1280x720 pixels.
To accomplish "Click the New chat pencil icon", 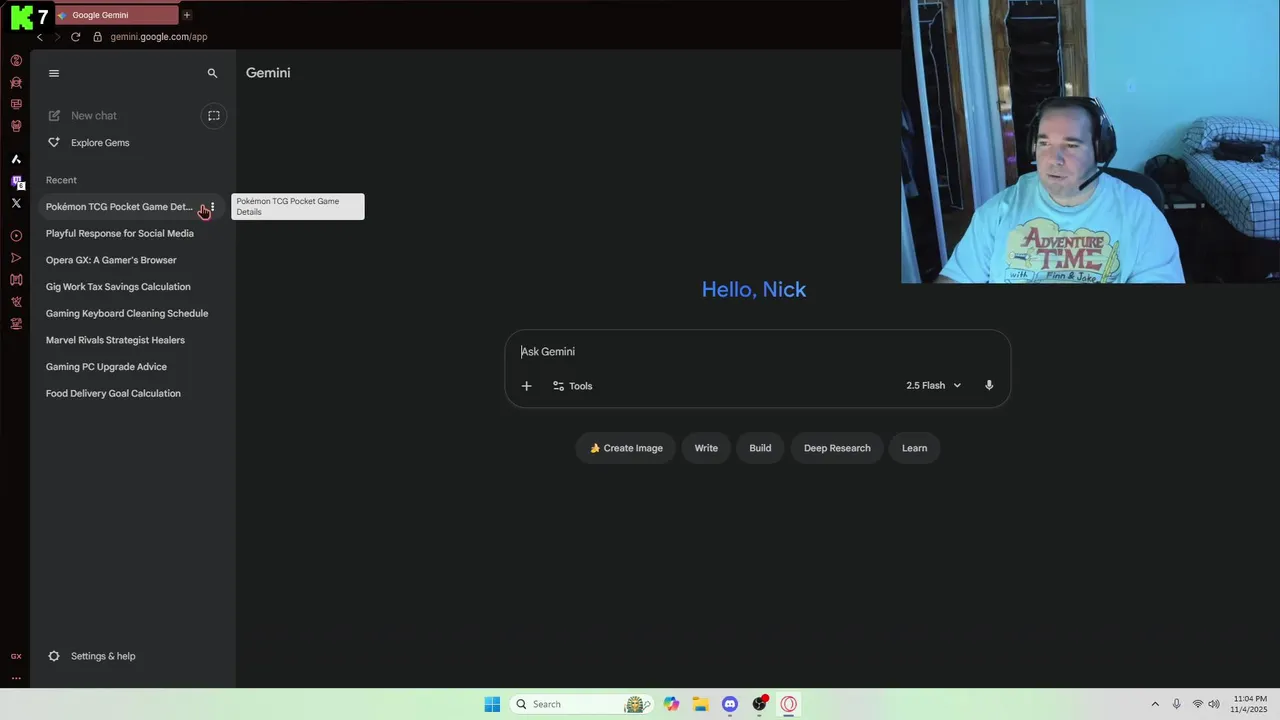I will click(x=54, y=116).
